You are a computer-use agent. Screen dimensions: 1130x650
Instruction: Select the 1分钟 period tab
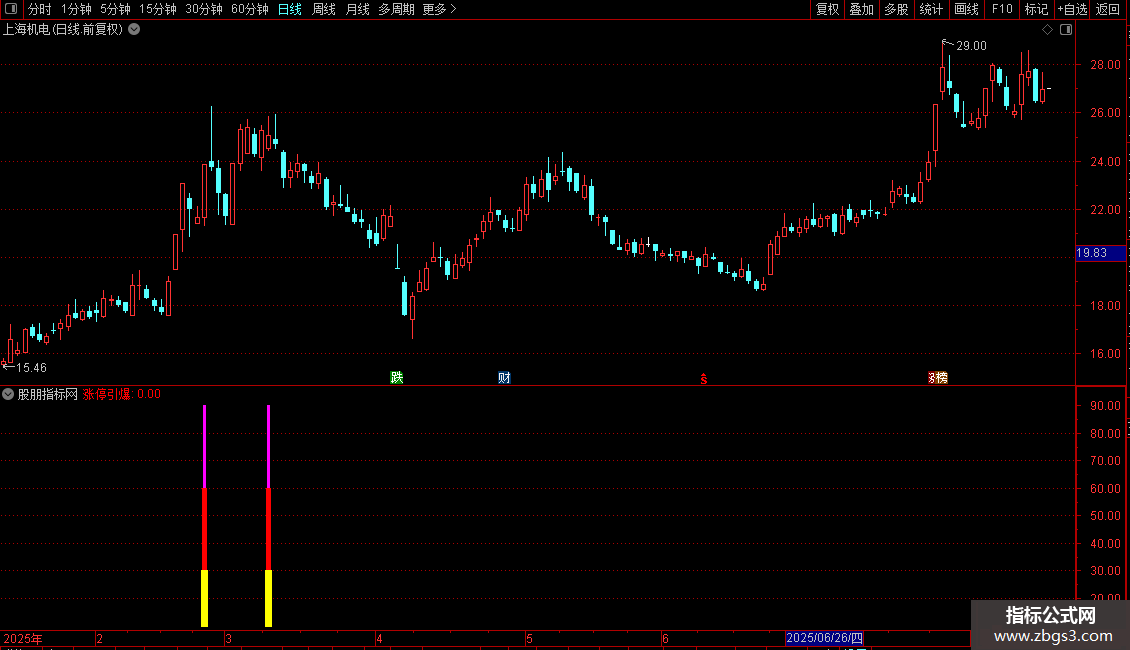click(x=76, y=9)
